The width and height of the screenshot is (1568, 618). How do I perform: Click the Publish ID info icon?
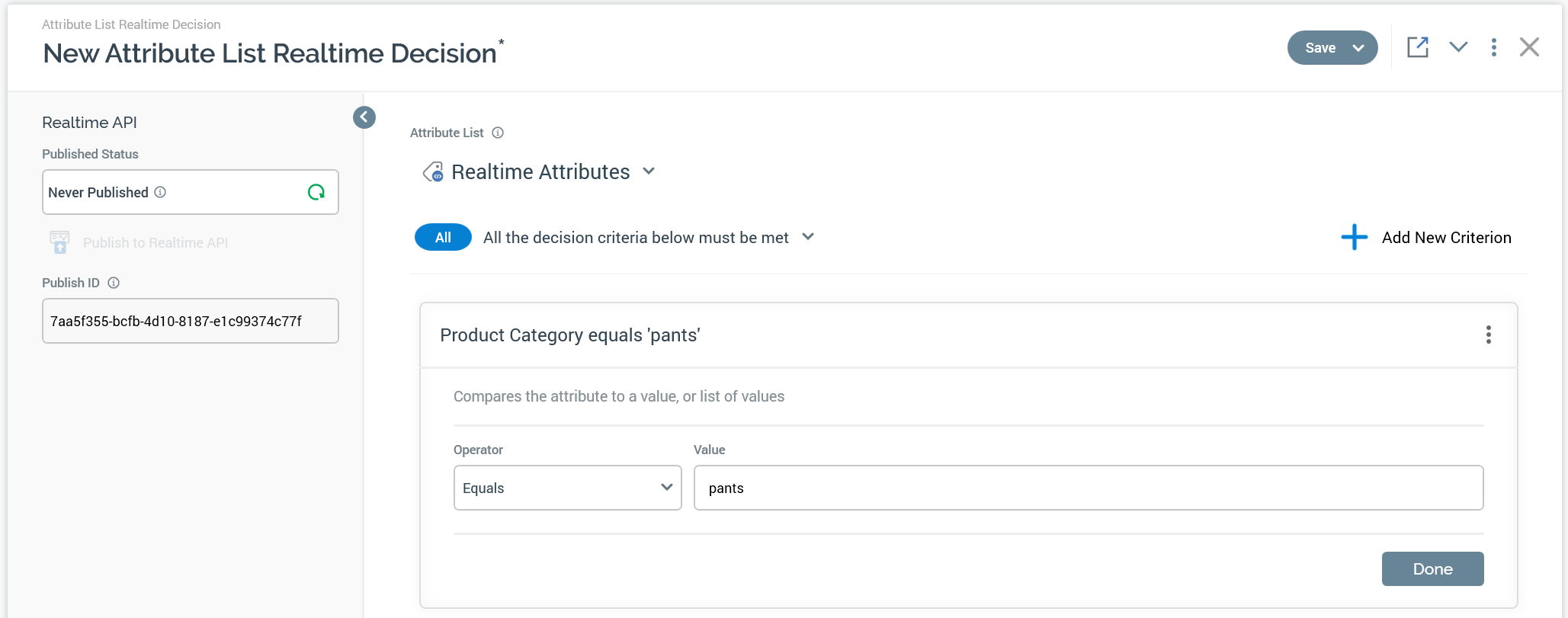(114, 283)
